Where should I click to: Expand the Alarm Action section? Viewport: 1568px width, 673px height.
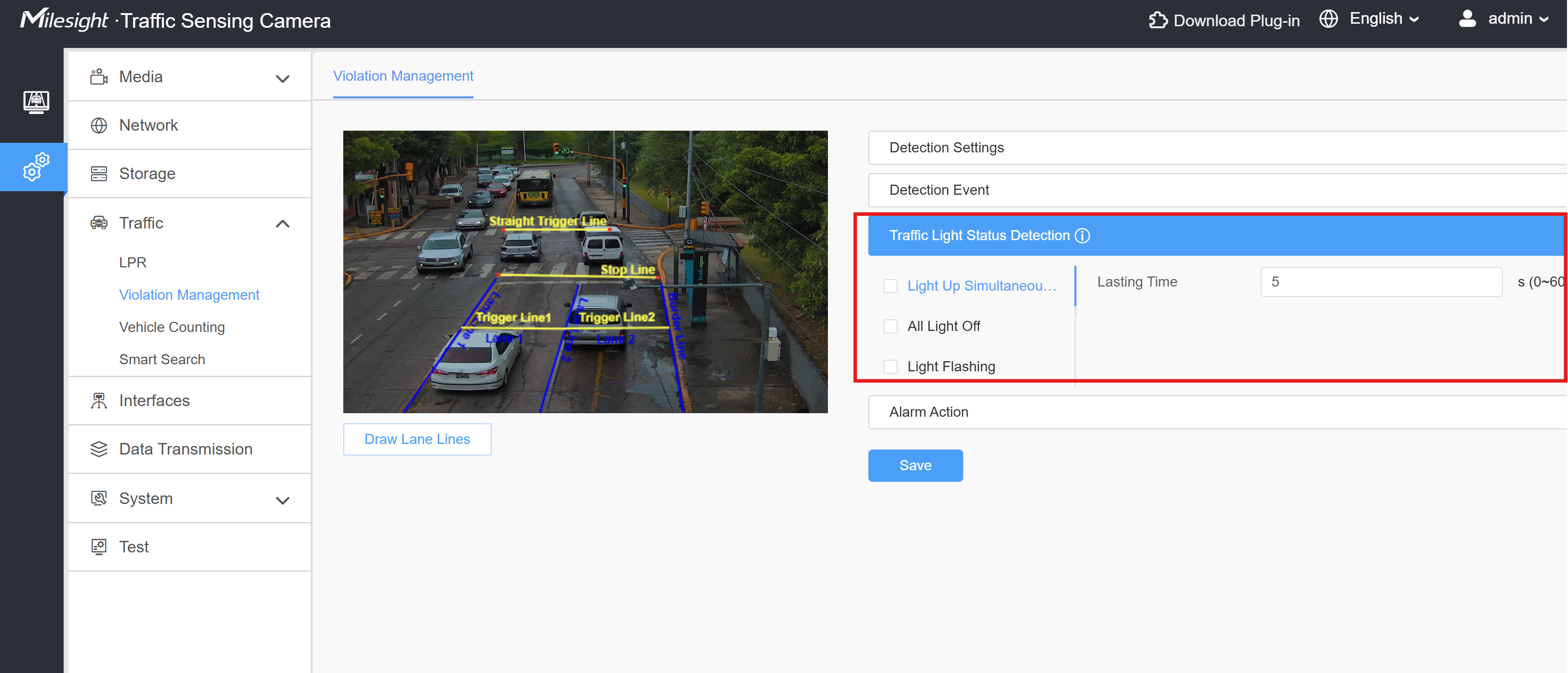pos(1217,412)
